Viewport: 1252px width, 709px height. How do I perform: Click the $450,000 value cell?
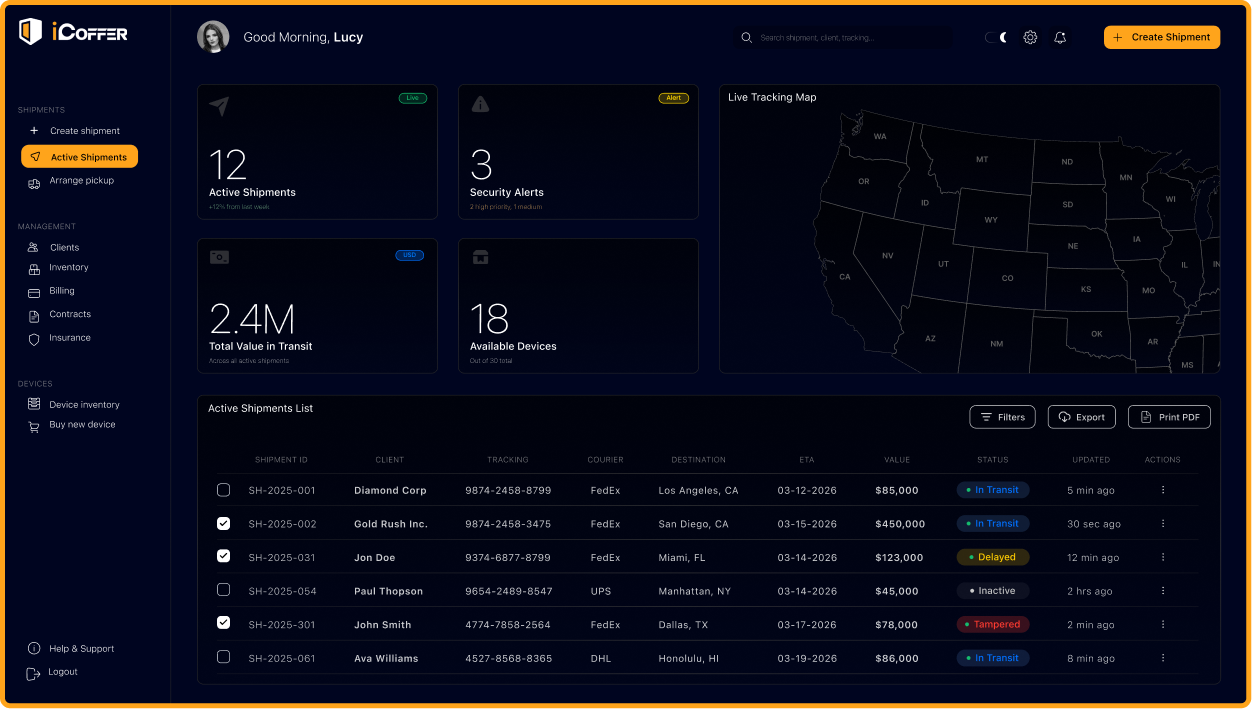point(900,524)
